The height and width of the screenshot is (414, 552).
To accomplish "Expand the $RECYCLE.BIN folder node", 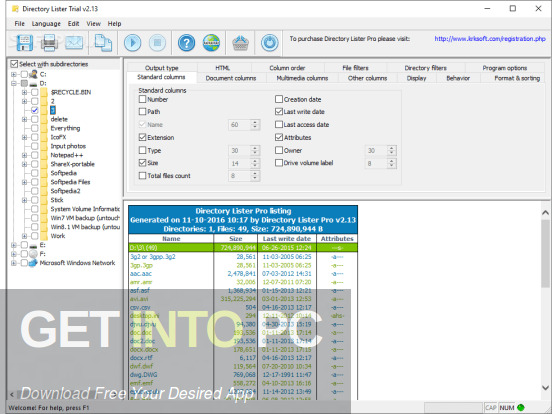I will pyautogui.click(x=24, y=92).
